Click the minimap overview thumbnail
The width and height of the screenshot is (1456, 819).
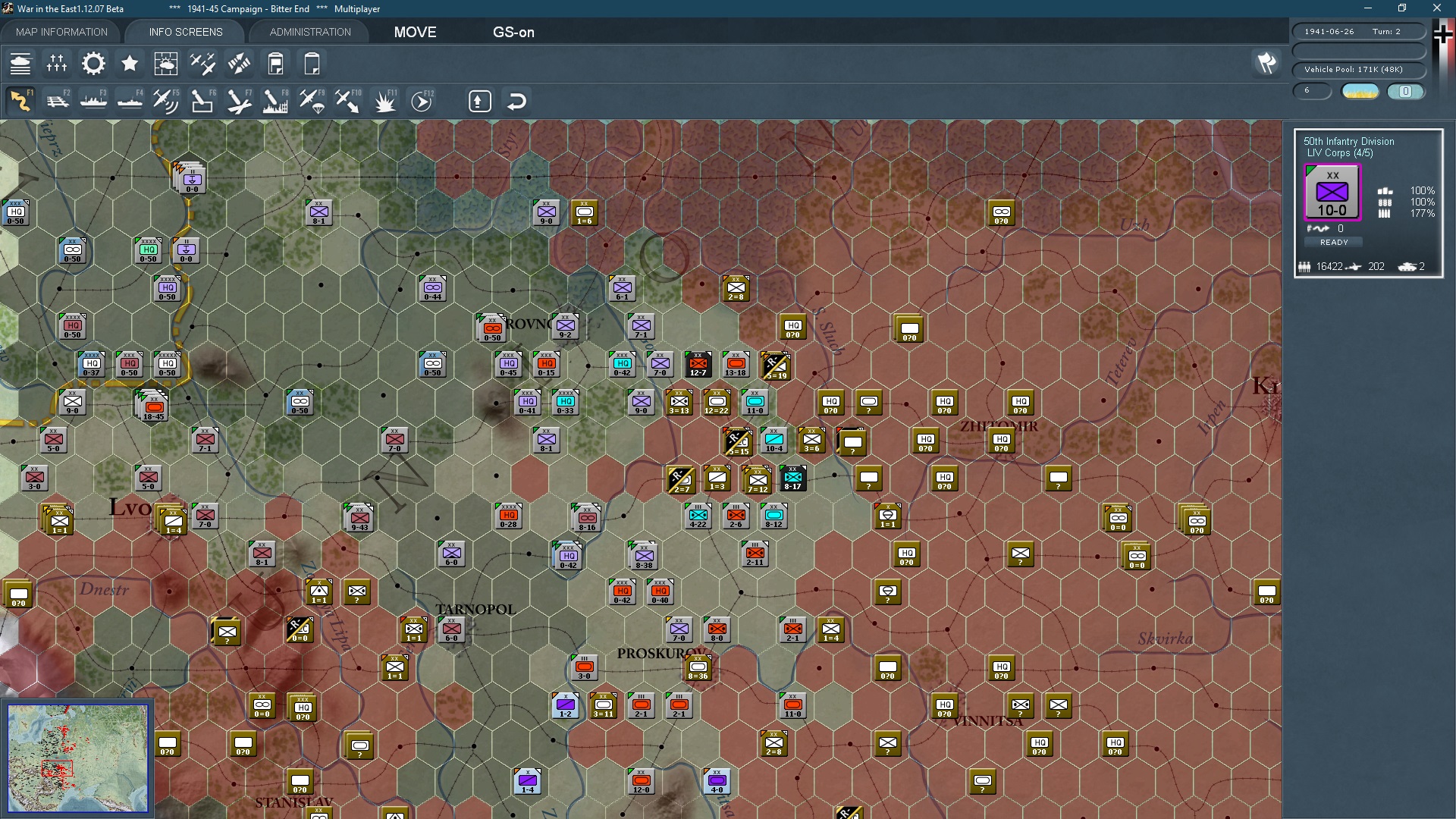pyautogui.click(x=77, y=758)
